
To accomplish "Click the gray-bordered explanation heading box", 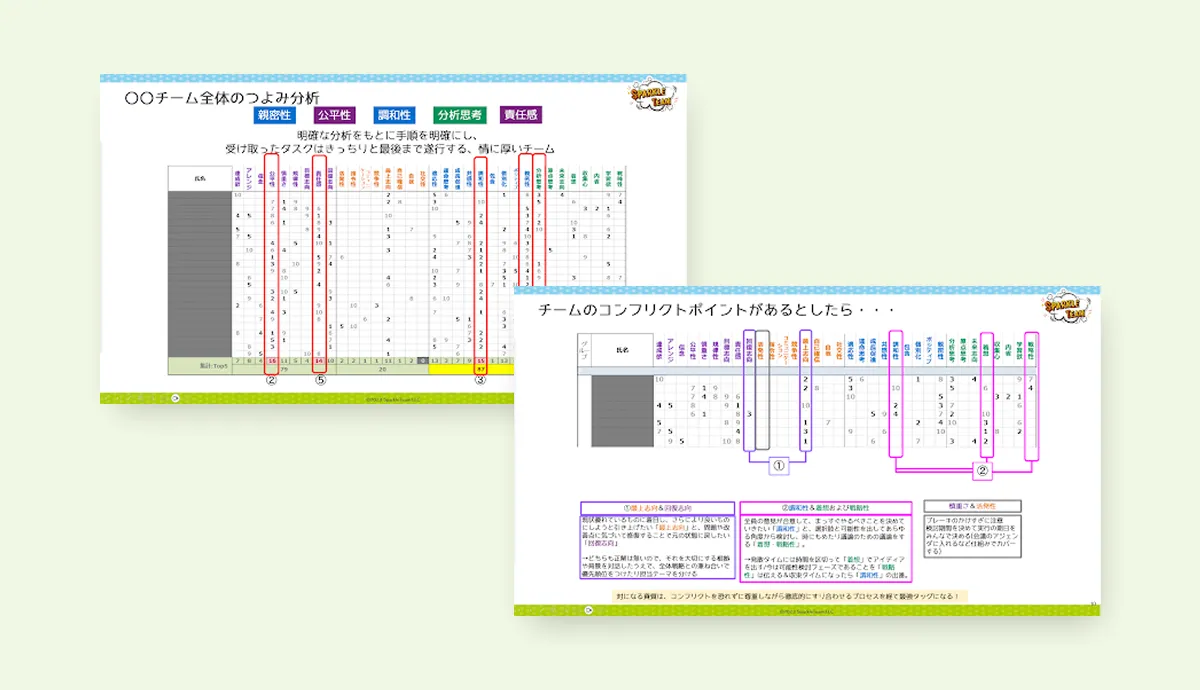I will pos(972,507).
